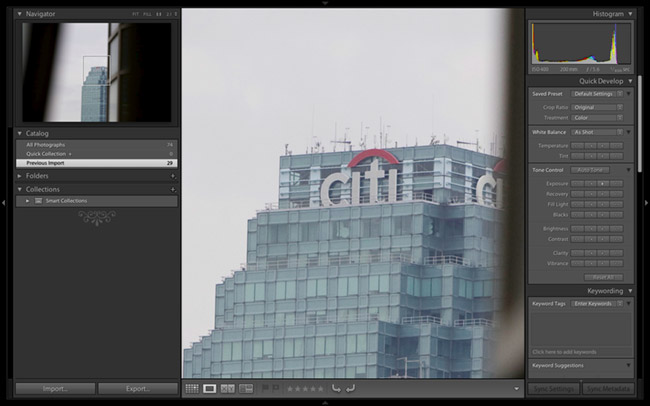Open Saved Preset Default Settings dropdown
The height and width of the screenshot is (406, 650).
click(597, 94)
